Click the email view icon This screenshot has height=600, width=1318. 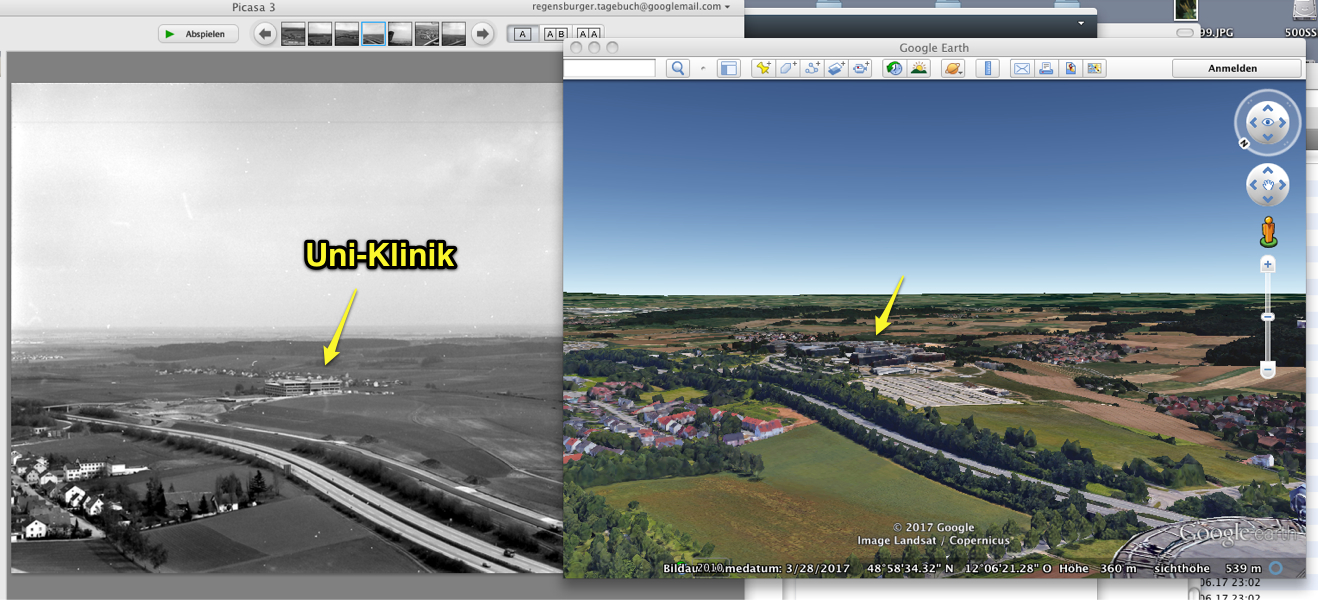(x=1021, y=68)
